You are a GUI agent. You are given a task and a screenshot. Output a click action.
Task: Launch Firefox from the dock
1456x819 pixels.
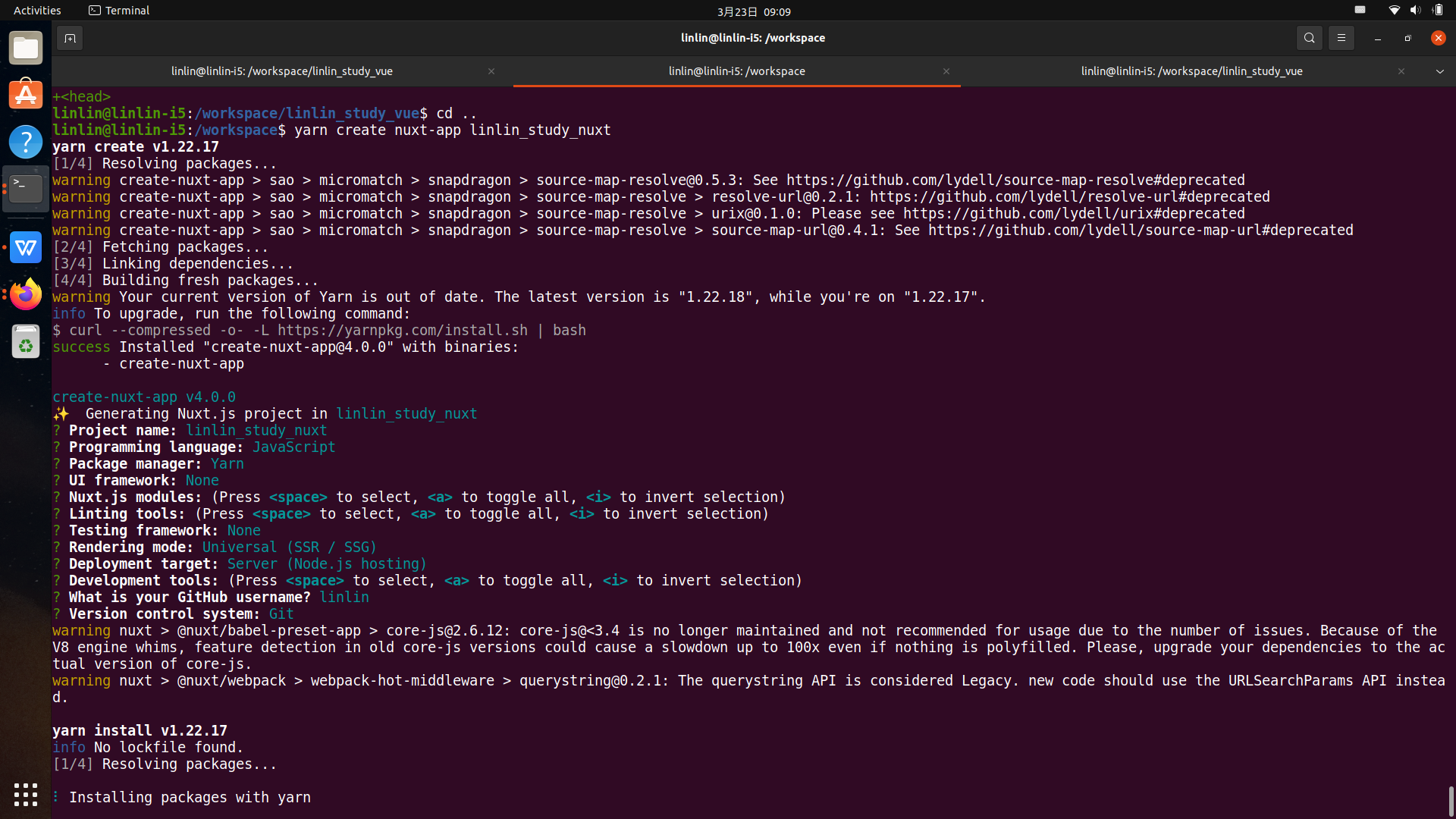pos(26,294)
